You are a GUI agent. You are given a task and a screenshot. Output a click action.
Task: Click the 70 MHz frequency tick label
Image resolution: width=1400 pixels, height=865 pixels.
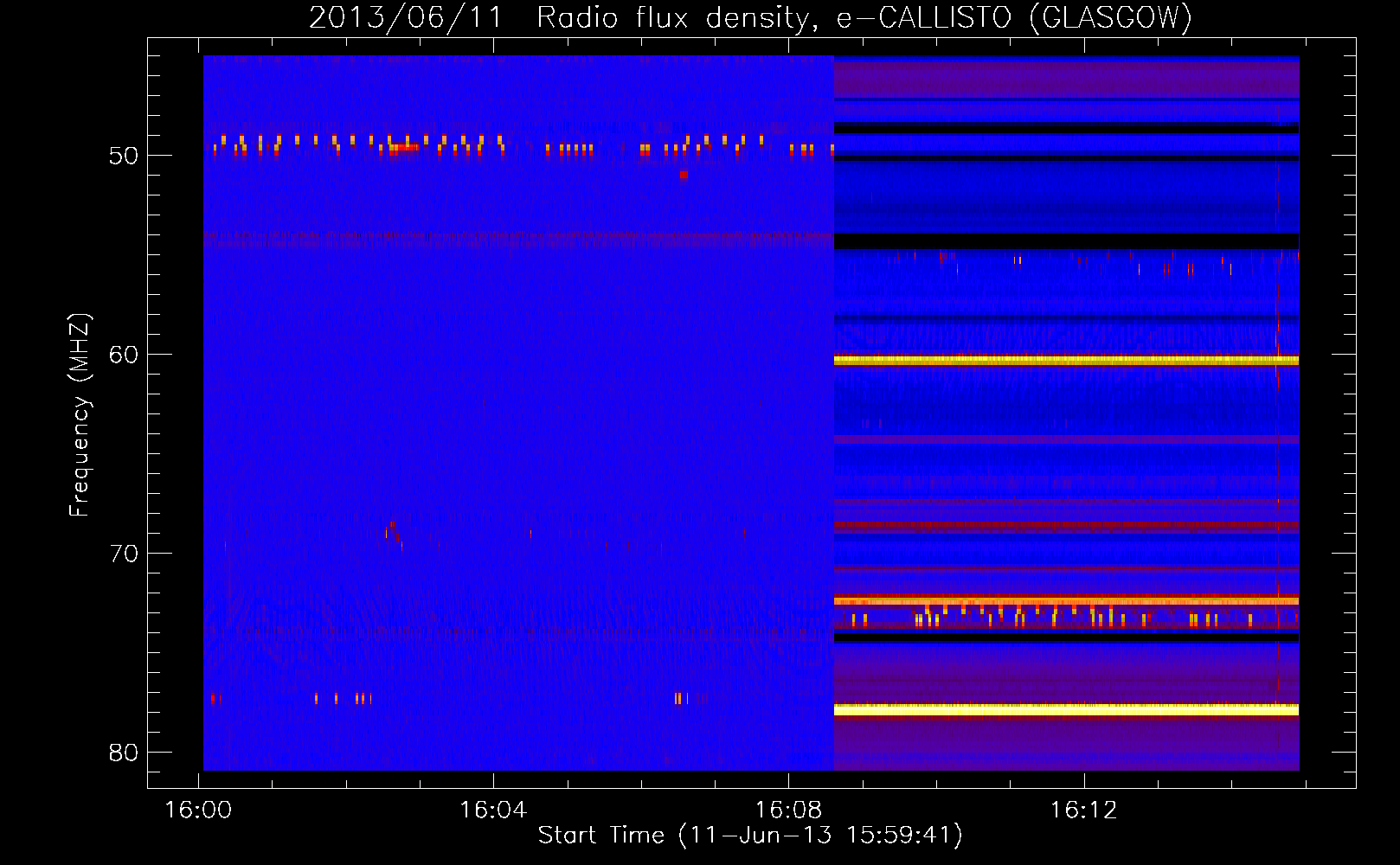124,554
